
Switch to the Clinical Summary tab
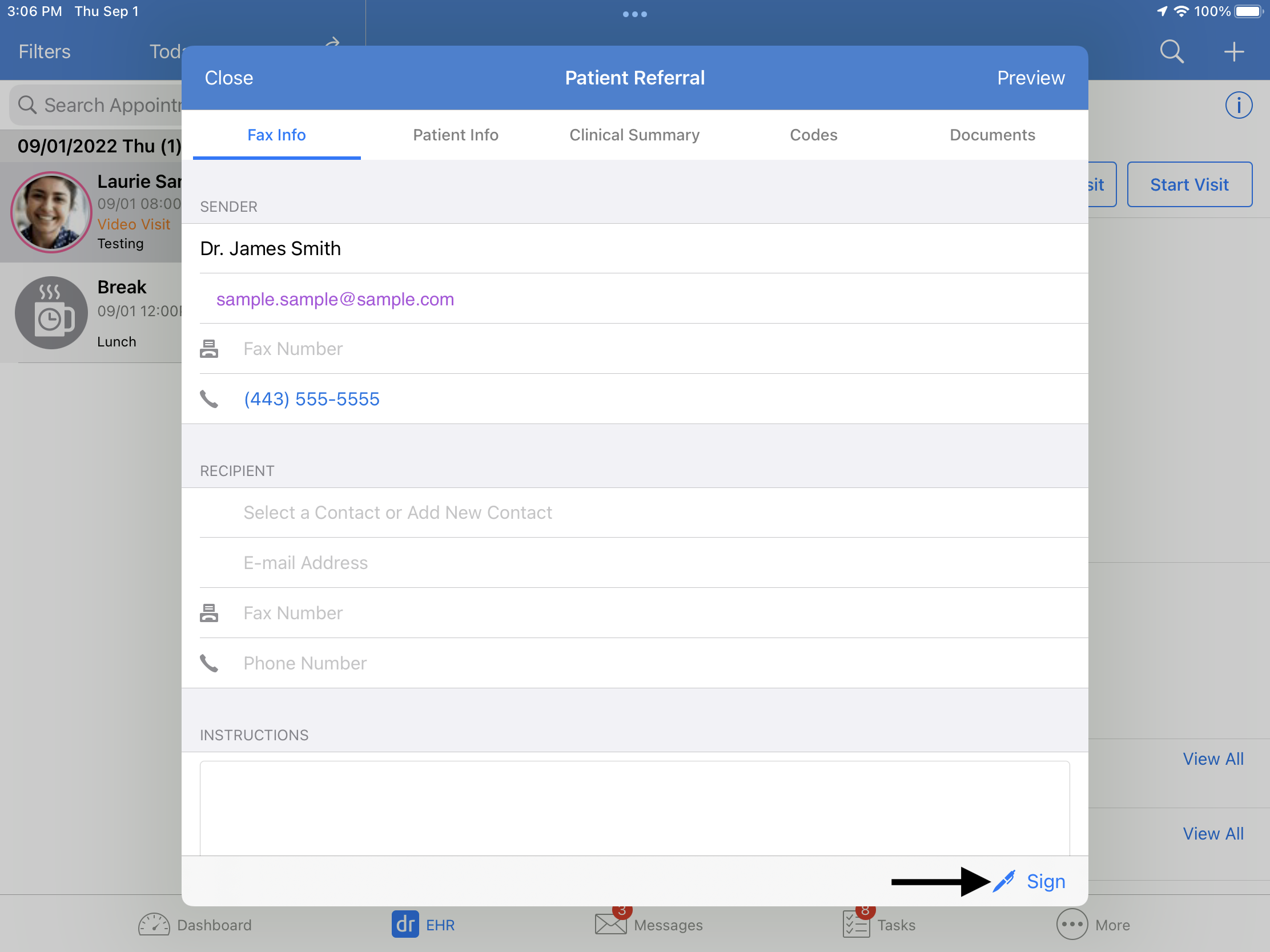point(633,135)
